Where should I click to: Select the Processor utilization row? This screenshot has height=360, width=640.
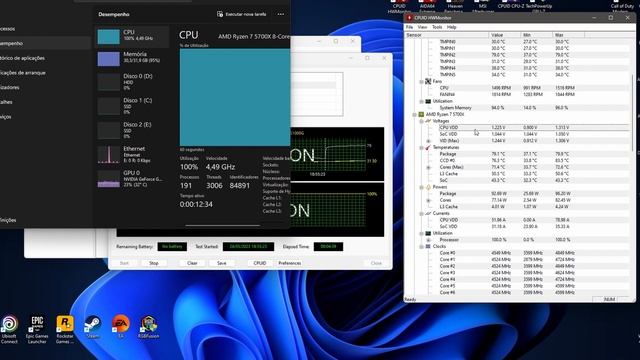pyautogui.click(x=533, y=240)
